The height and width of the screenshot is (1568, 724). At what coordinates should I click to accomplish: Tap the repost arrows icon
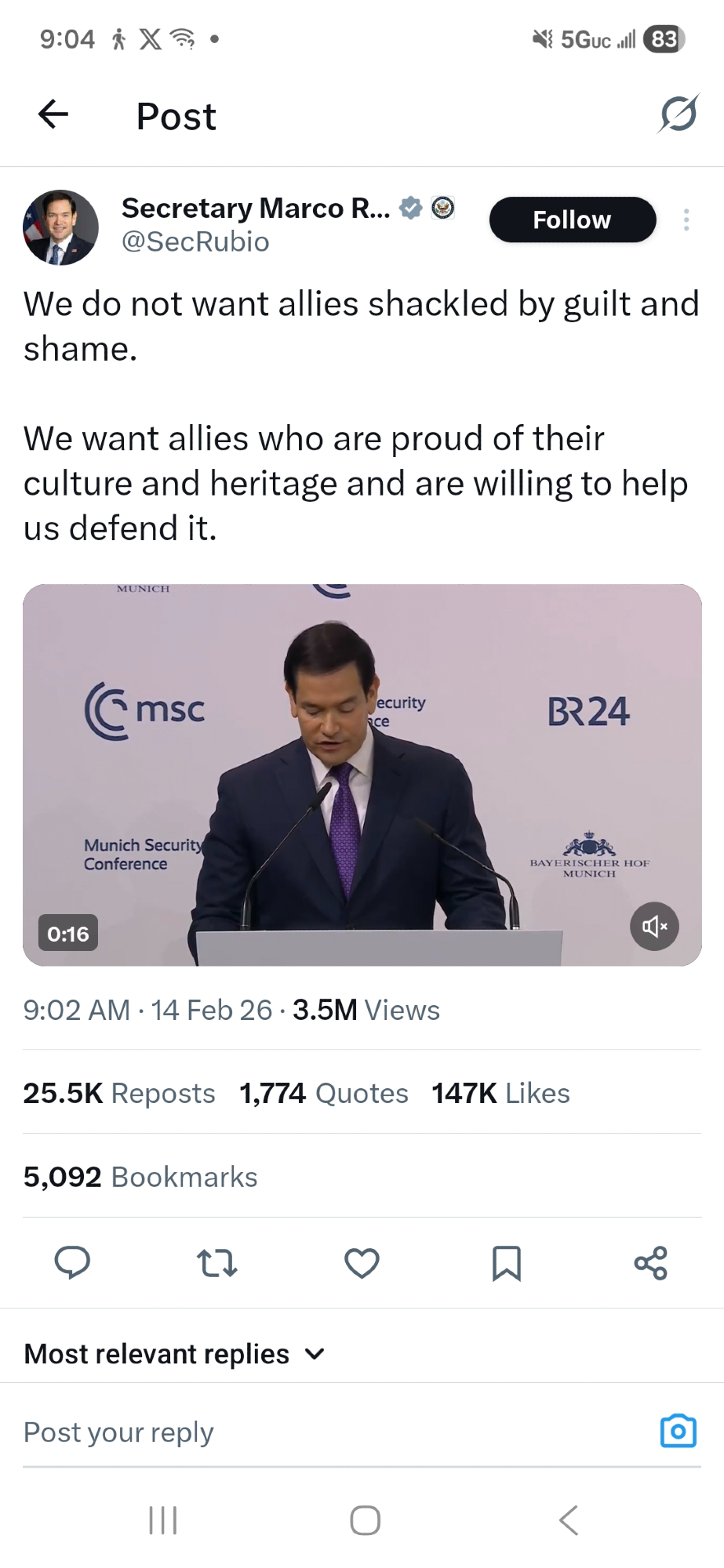click(x=216, y=1263)
